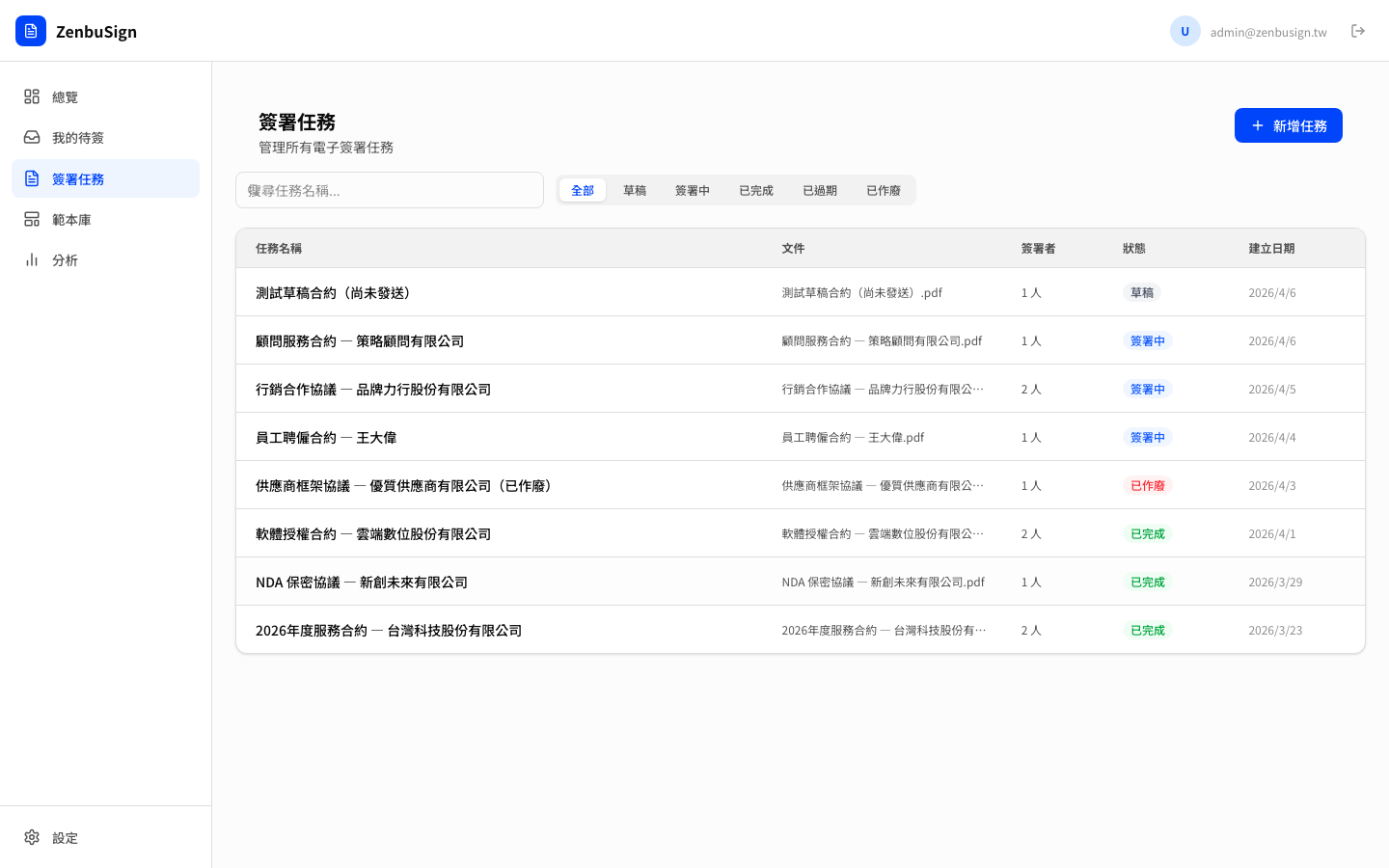Click date 2026/4/5
Image resolution: width=1389 pixels, height=868 pixels.
[x=1272, y=389]
